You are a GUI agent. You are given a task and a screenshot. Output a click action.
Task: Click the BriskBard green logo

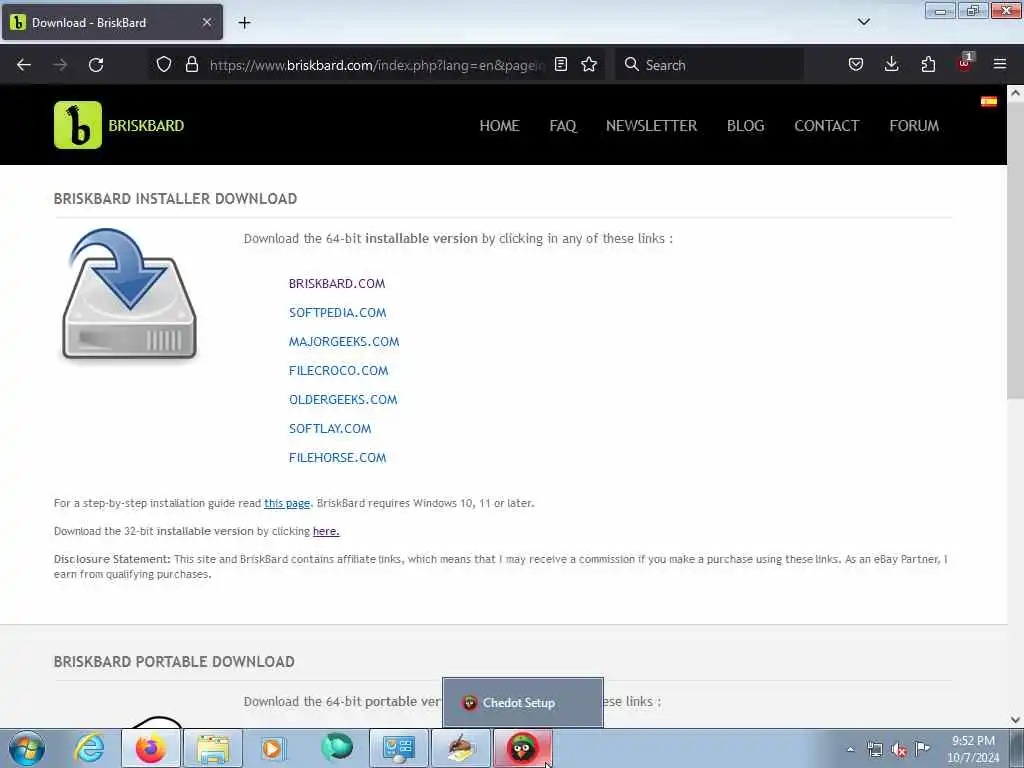(x=78, y=125)
